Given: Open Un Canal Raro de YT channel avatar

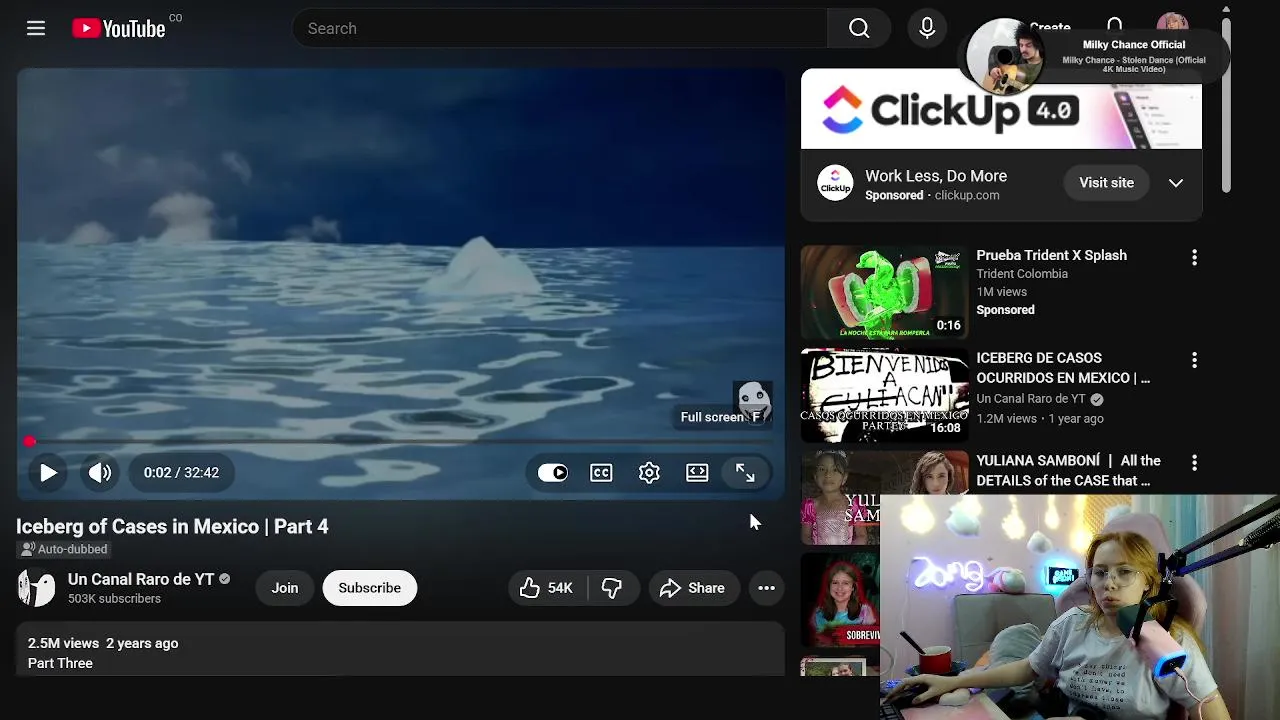Looking at the screenshot, I should point(37,588).
